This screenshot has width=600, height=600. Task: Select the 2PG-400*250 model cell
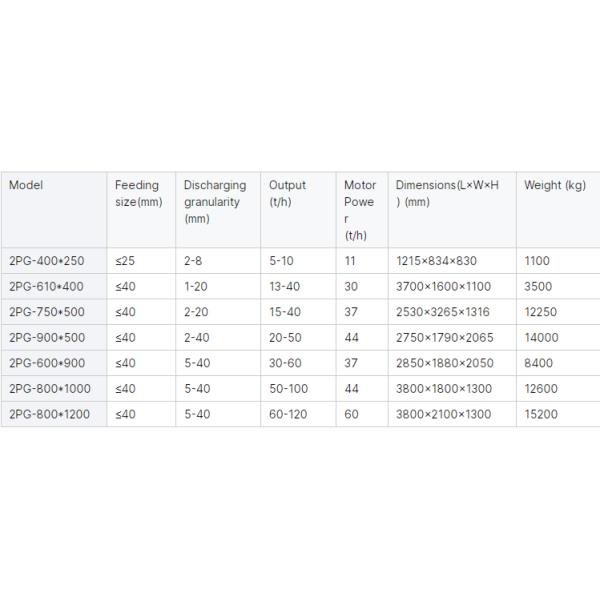(48, 260)
